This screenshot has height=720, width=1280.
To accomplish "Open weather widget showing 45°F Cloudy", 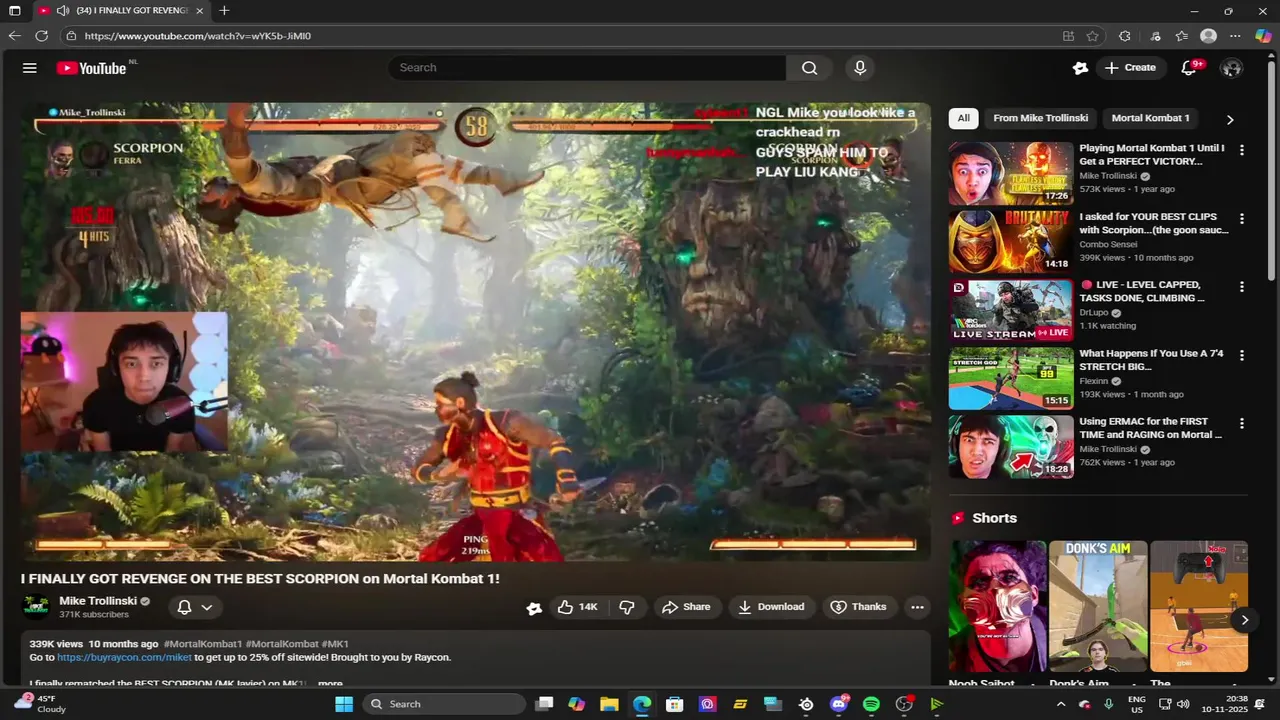I will (x=40, y=704).
